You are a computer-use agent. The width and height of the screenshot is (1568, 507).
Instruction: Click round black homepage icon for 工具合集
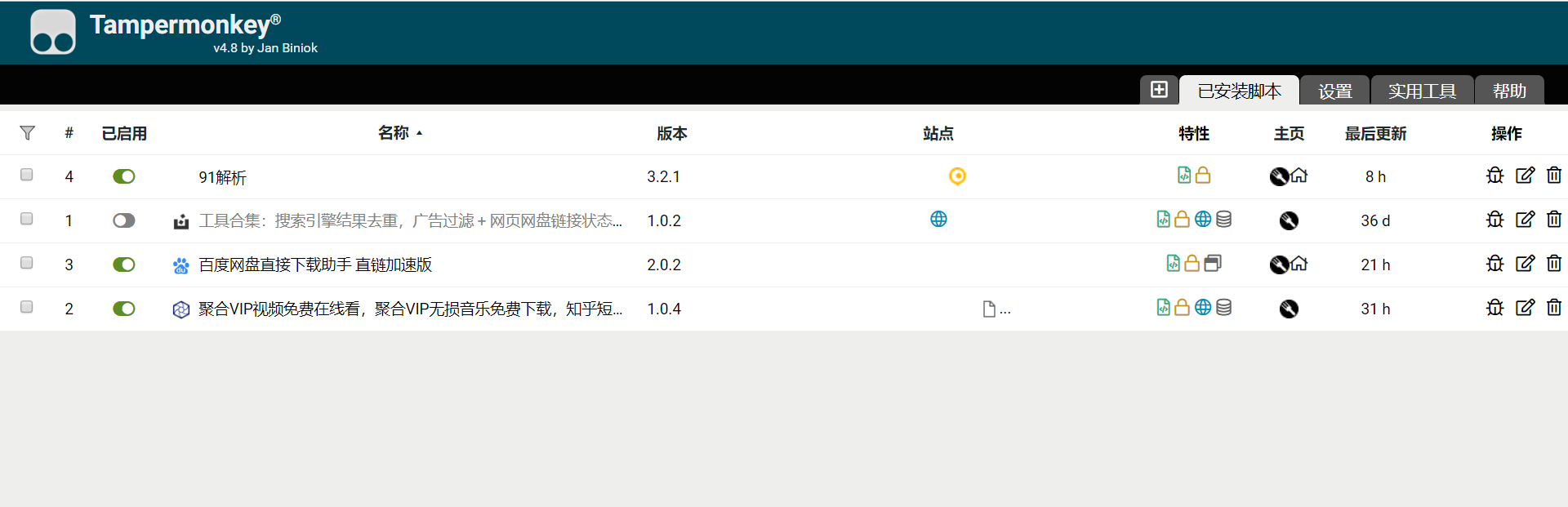click(x=1289, y=220)
